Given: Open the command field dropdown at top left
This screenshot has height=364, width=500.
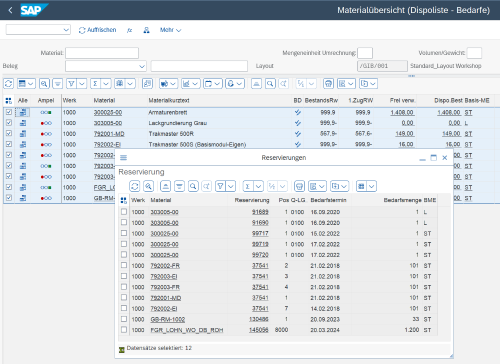Looking at the screenshot, I should 66,30.
